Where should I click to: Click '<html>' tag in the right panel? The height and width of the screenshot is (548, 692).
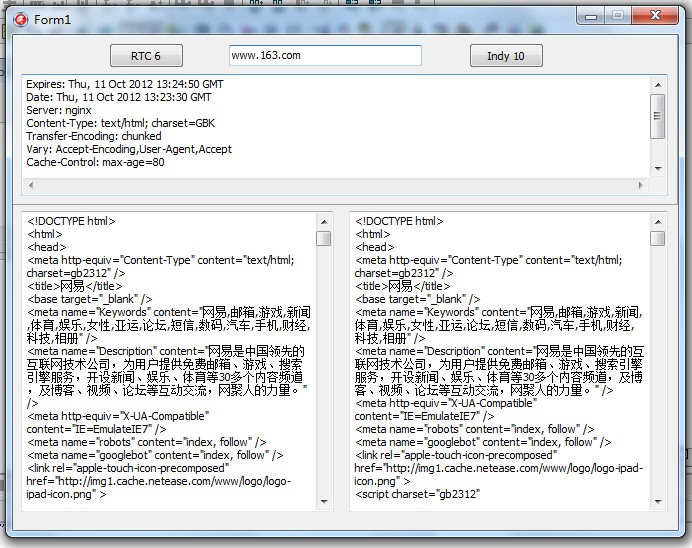pyautogui.click(x=372, y=234)
